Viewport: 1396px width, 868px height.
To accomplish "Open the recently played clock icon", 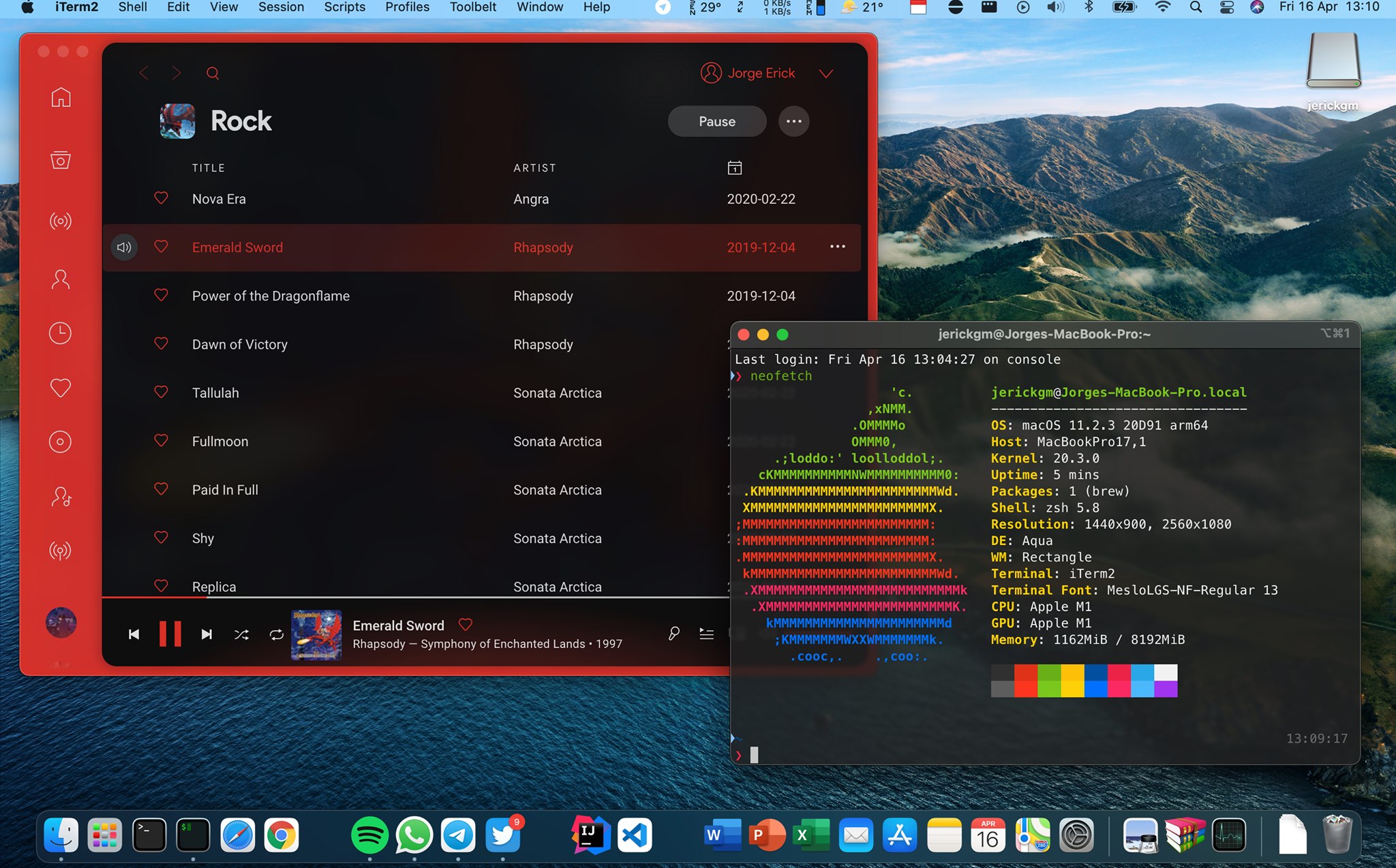I will (61, 333).
